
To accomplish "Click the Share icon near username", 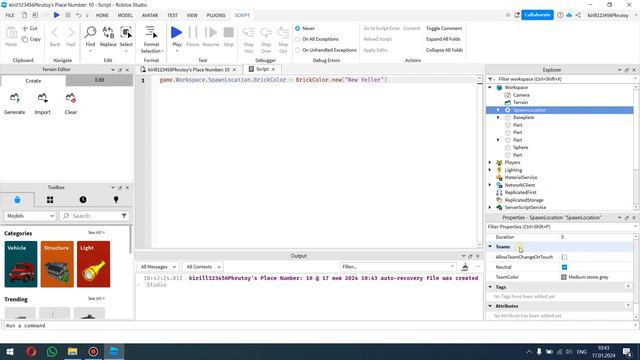I will point(578,15).
